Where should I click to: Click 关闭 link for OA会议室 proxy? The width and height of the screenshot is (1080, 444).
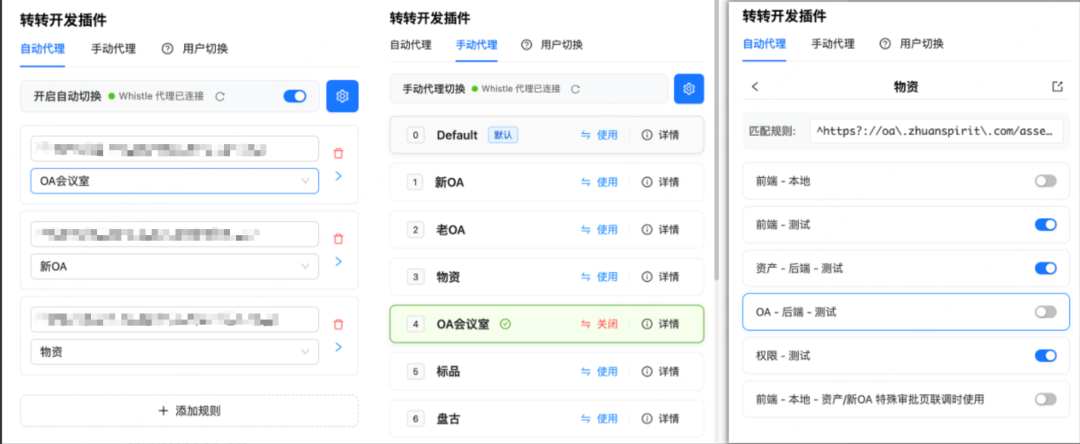click(599, 324)
